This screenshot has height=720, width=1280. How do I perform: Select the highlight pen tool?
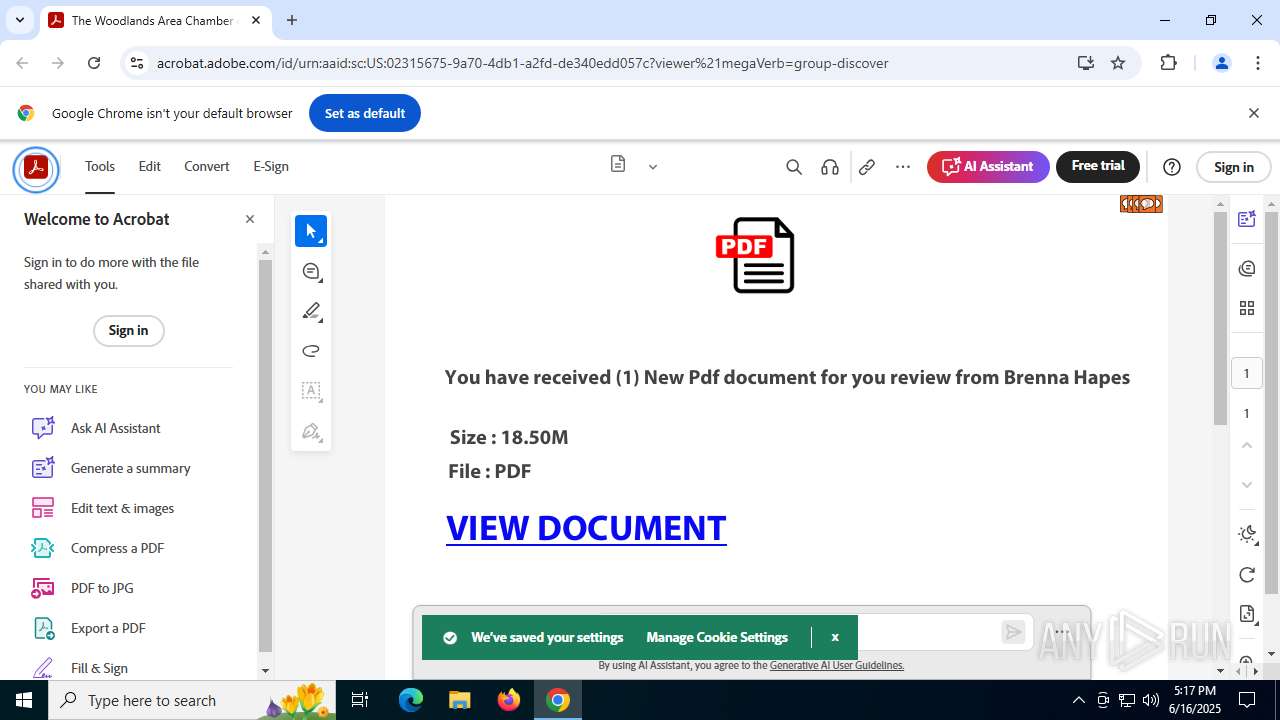(311, 311)
